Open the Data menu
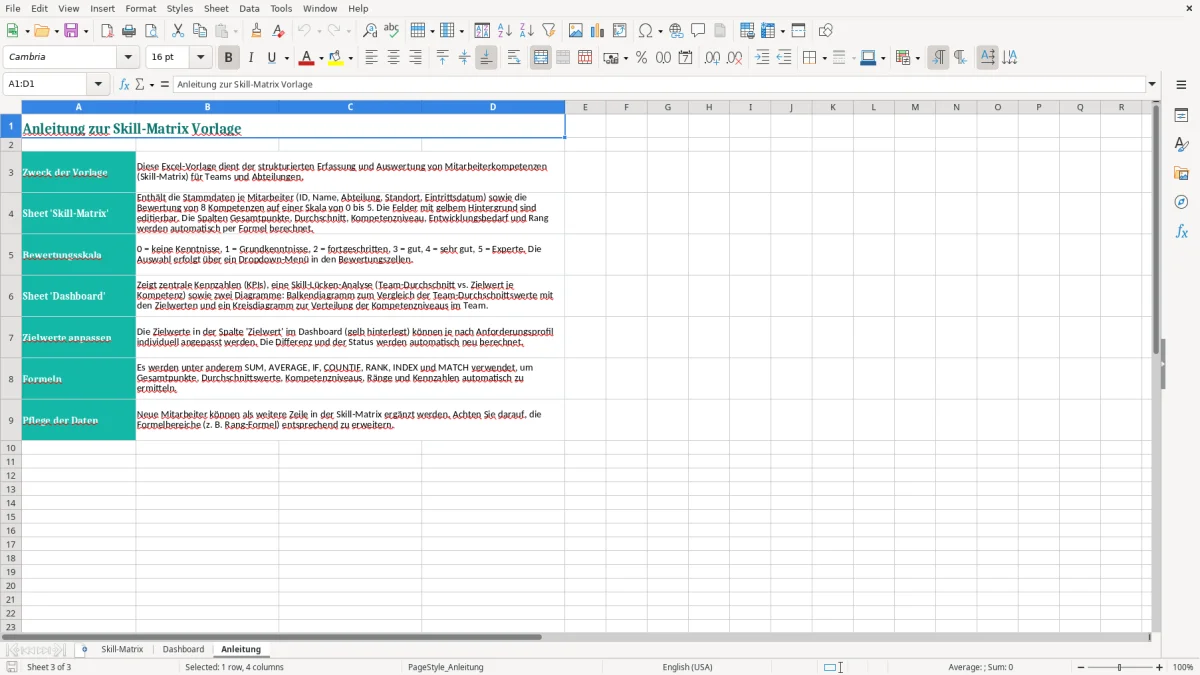The image size is (1200, 675). click(249, 8)
